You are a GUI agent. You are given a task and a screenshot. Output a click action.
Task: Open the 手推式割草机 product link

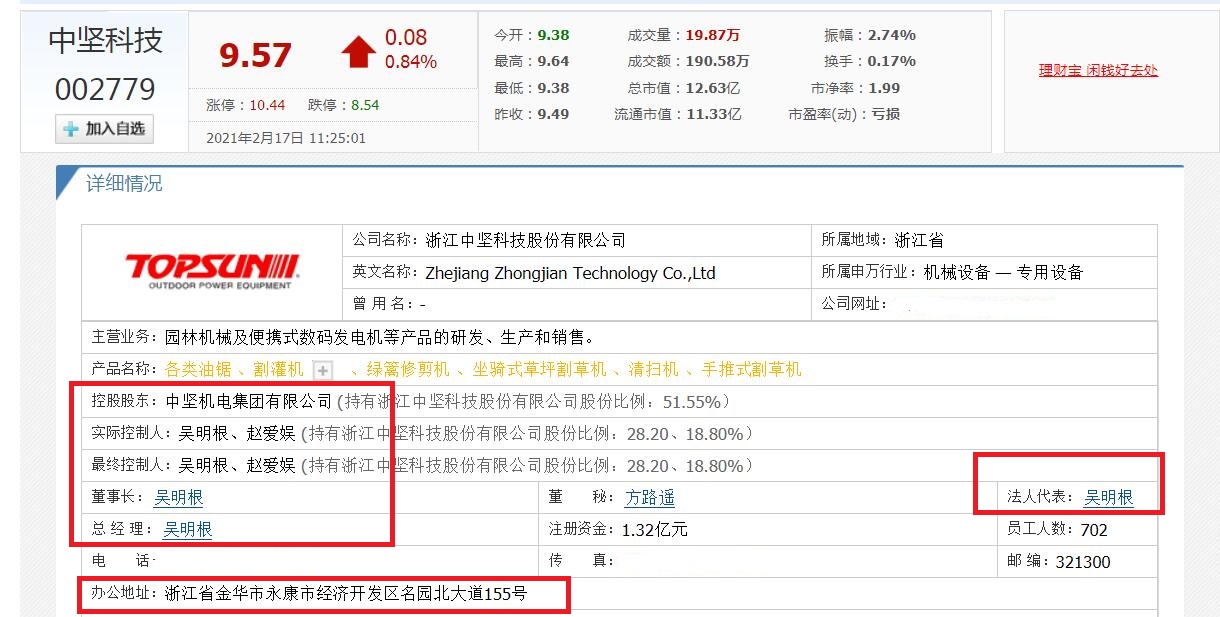752,370
